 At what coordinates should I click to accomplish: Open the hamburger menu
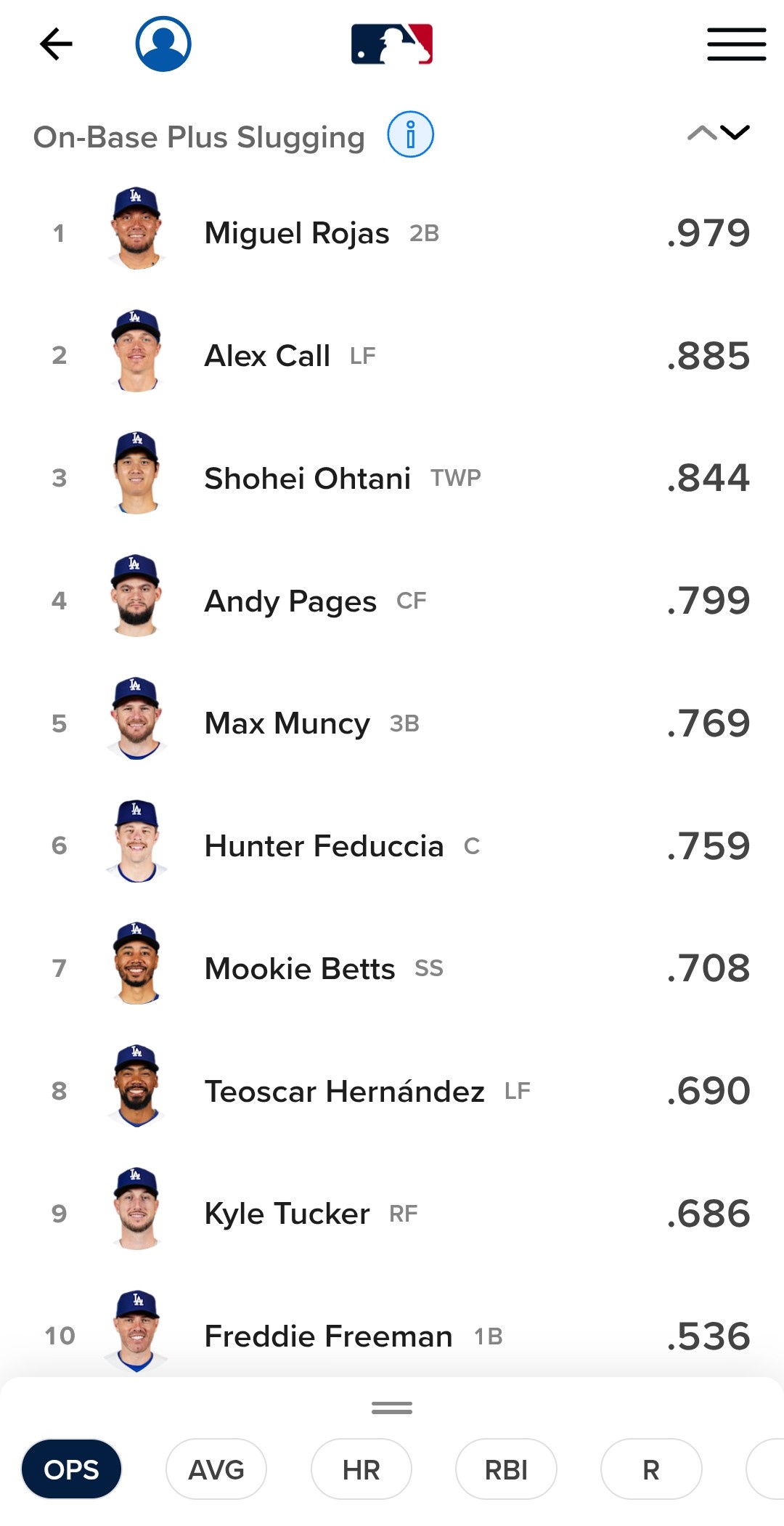737,44
